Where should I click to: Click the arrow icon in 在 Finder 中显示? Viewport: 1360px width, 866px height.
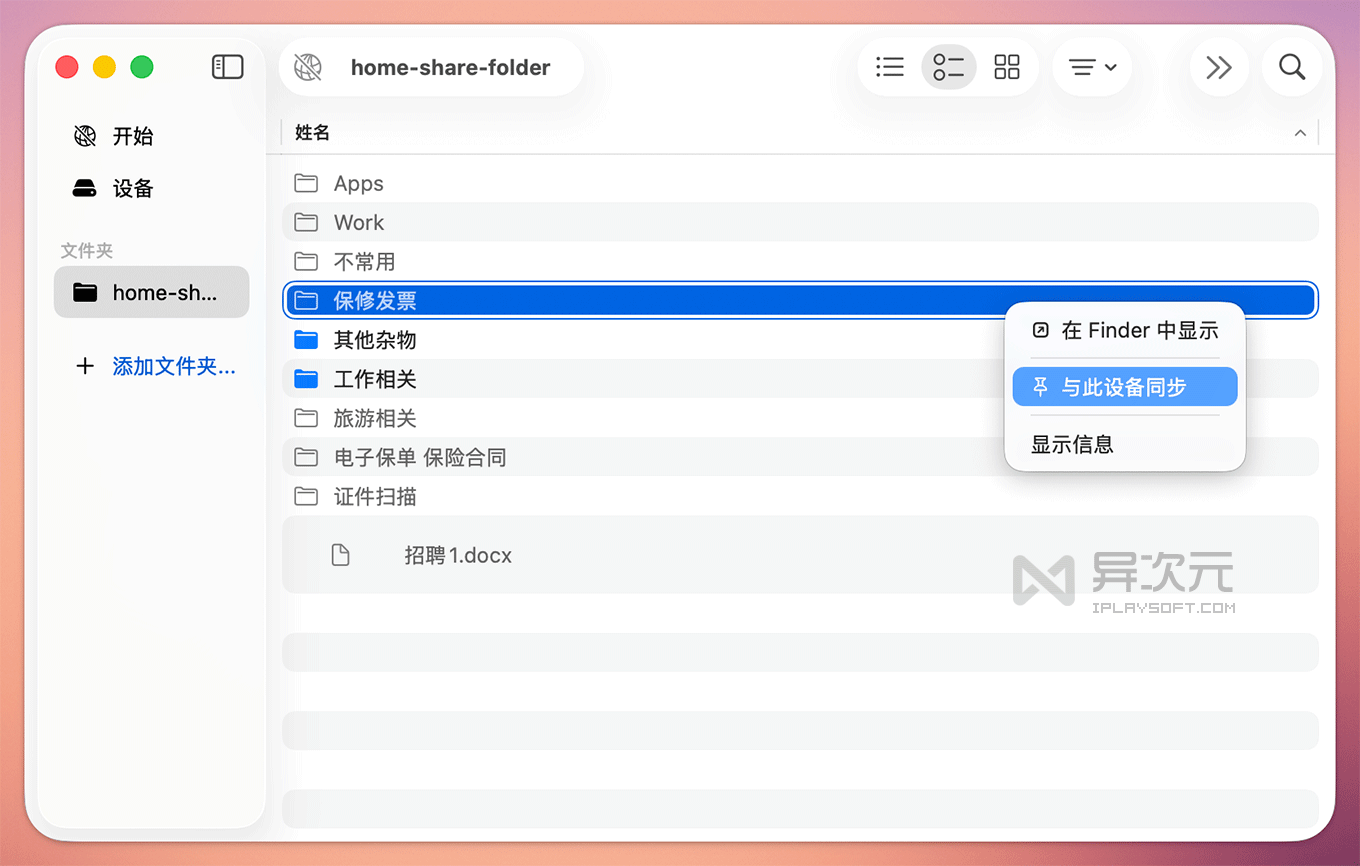[x=1041, y=330]
